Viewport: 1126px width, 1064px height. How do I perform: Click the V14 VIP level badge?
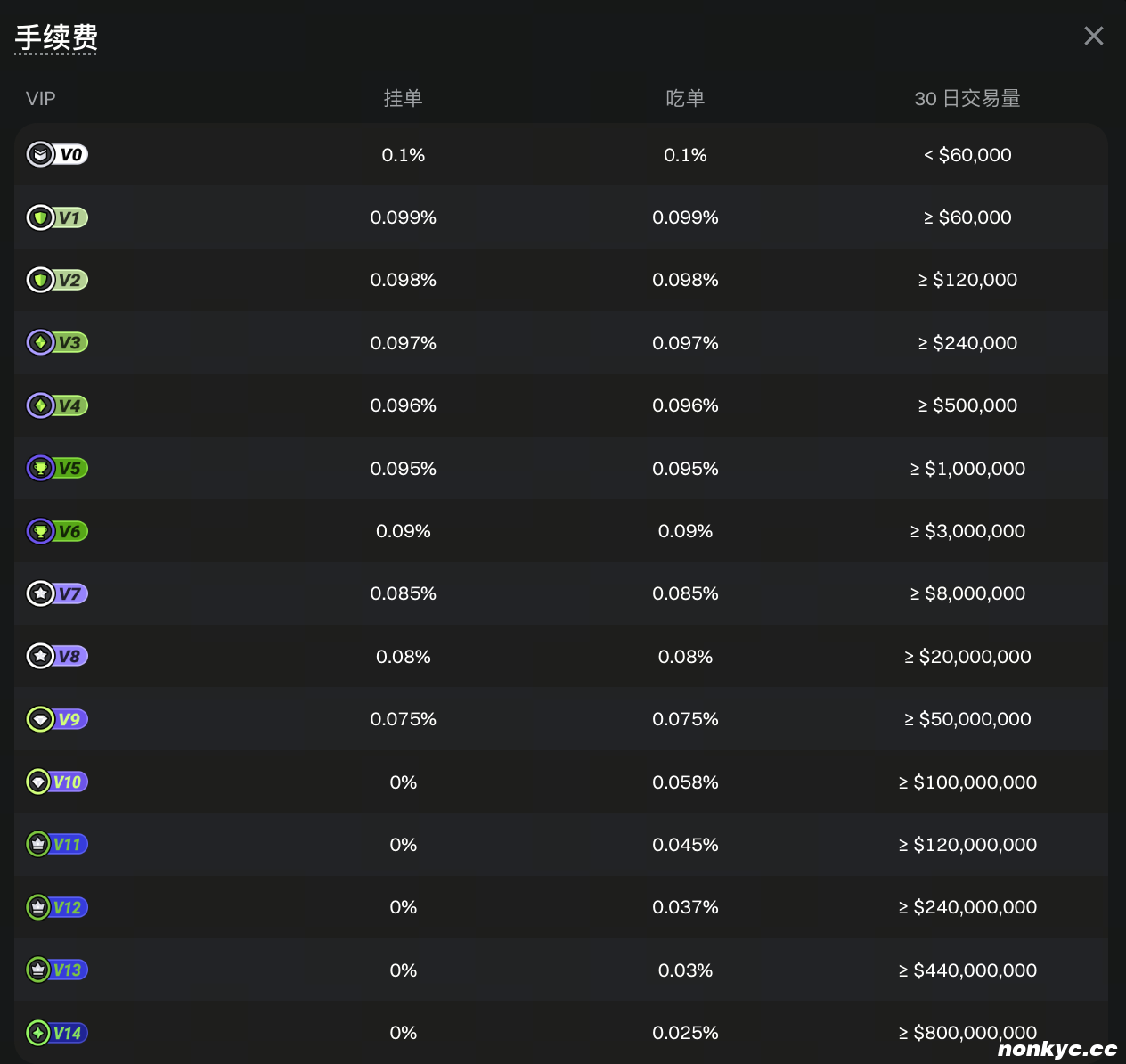(57, 1033)
